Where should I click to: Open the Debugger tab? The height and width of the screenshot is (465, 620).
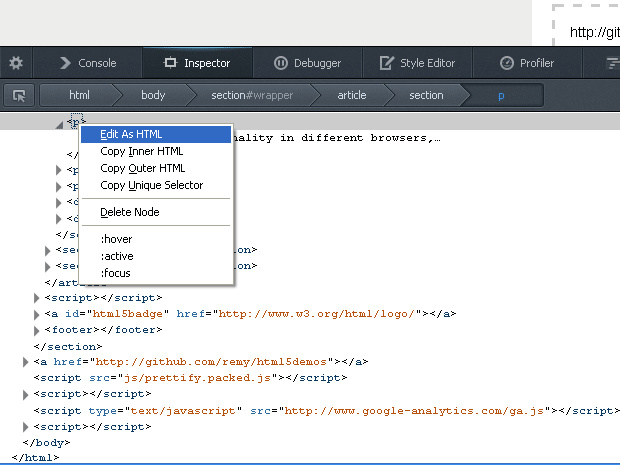(x=307, y=63)
